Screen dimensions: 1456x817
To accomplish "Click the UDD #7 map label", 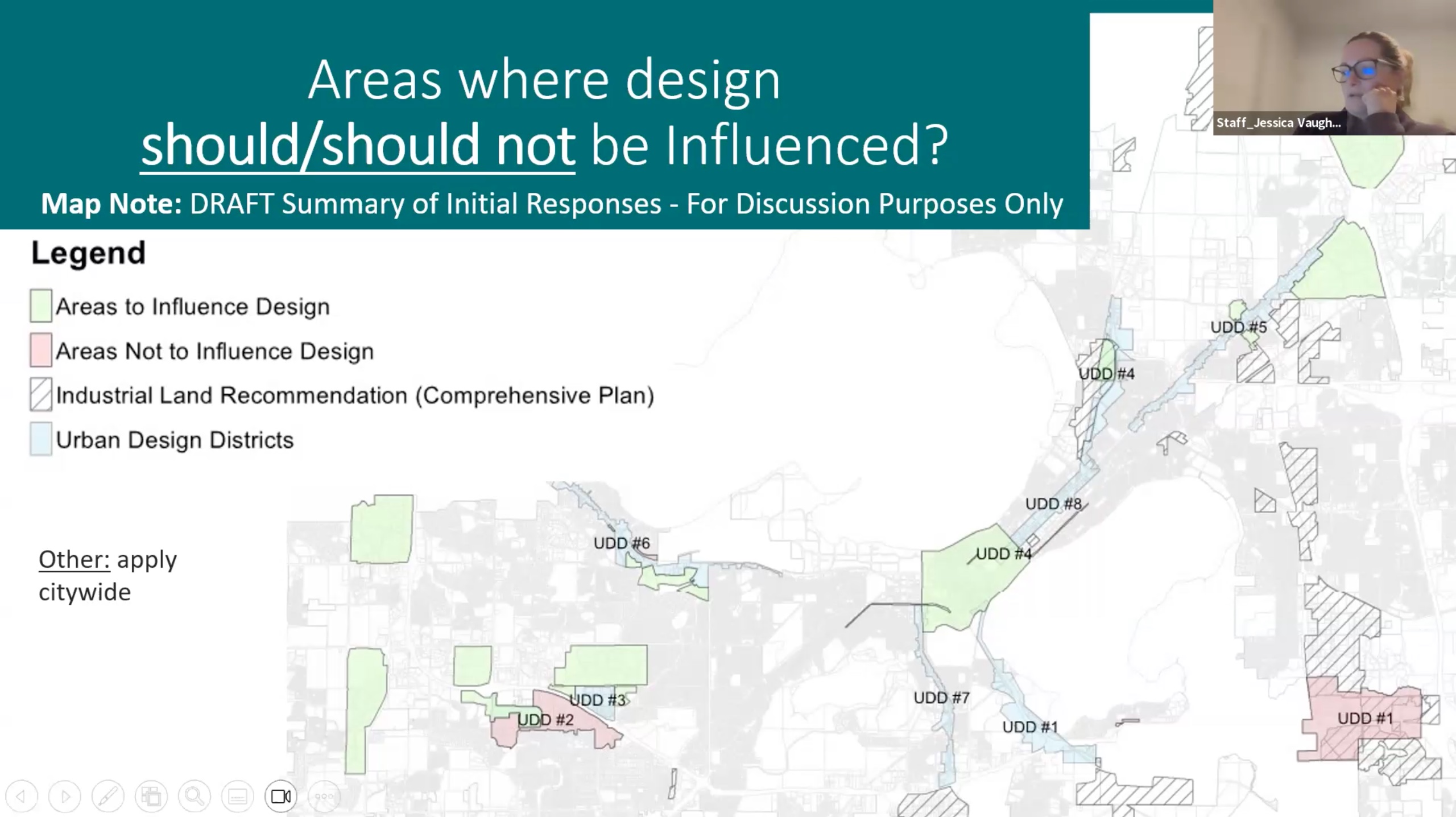I will pyautogui.click(x=941, y=698).
